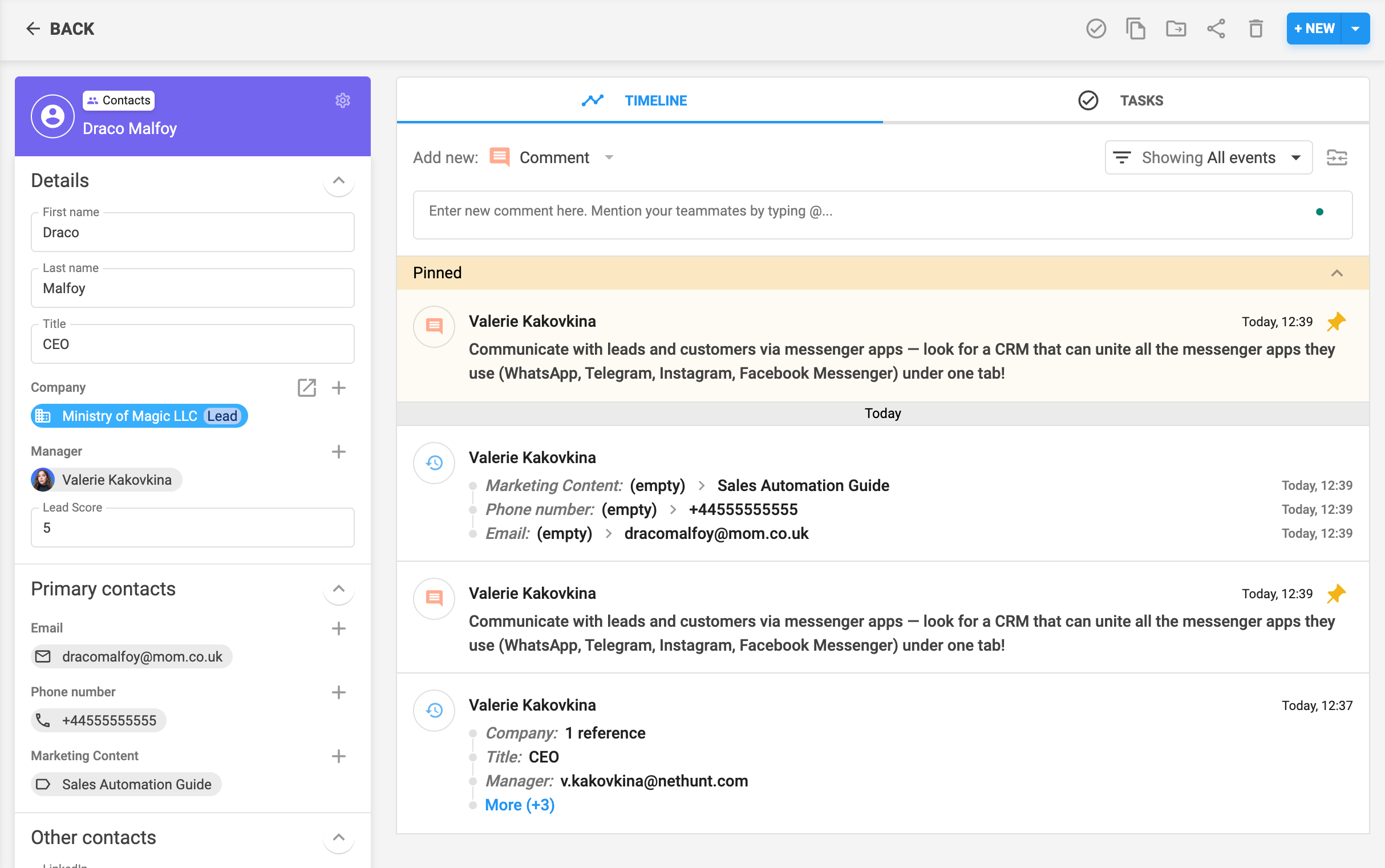The image size is (1385, 868).
Task: Click the comment message icon
Action: [498, 157]
